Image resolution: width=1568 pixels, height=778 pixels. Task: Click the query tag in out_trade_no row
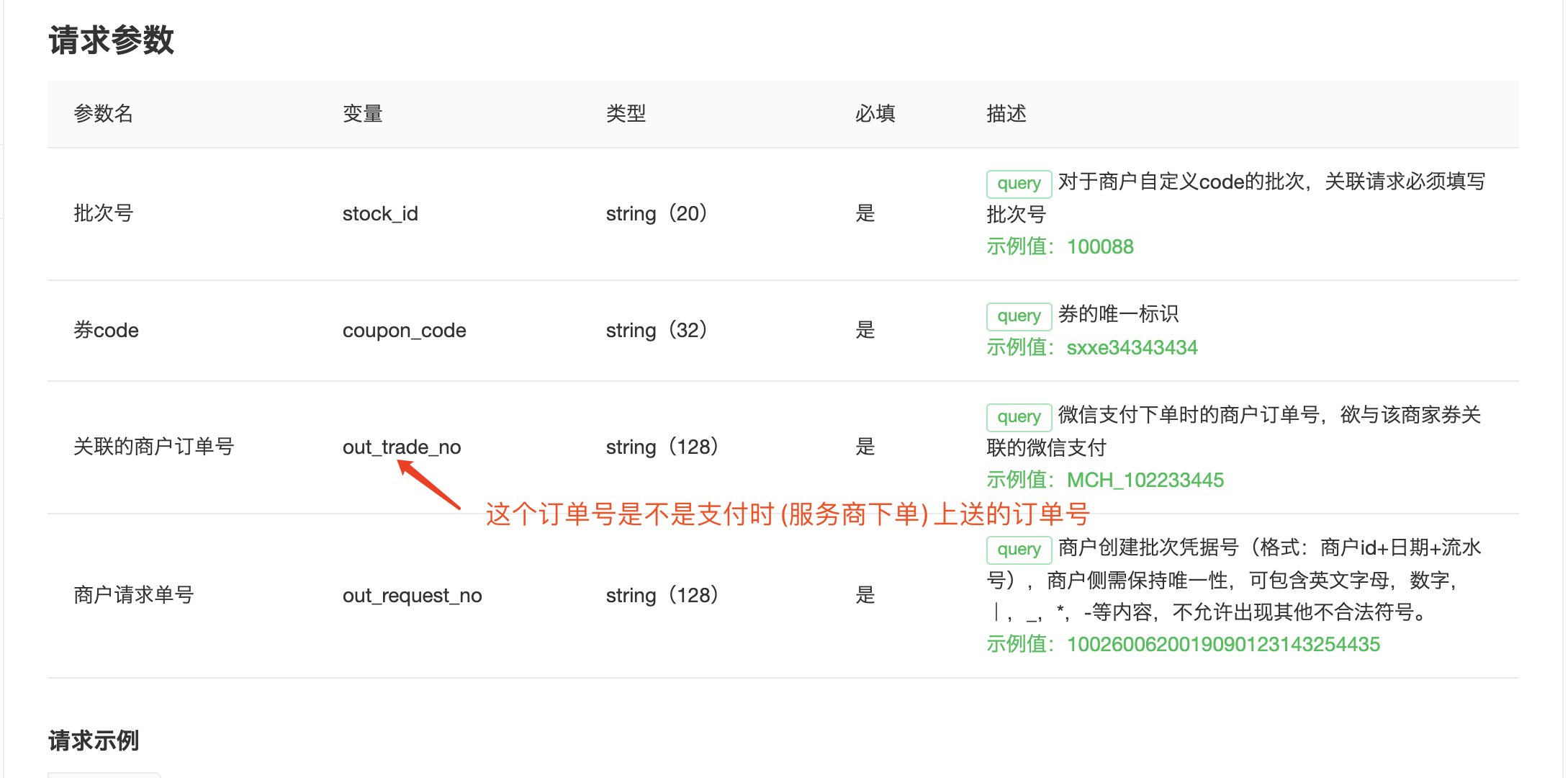pos(1019,416)
